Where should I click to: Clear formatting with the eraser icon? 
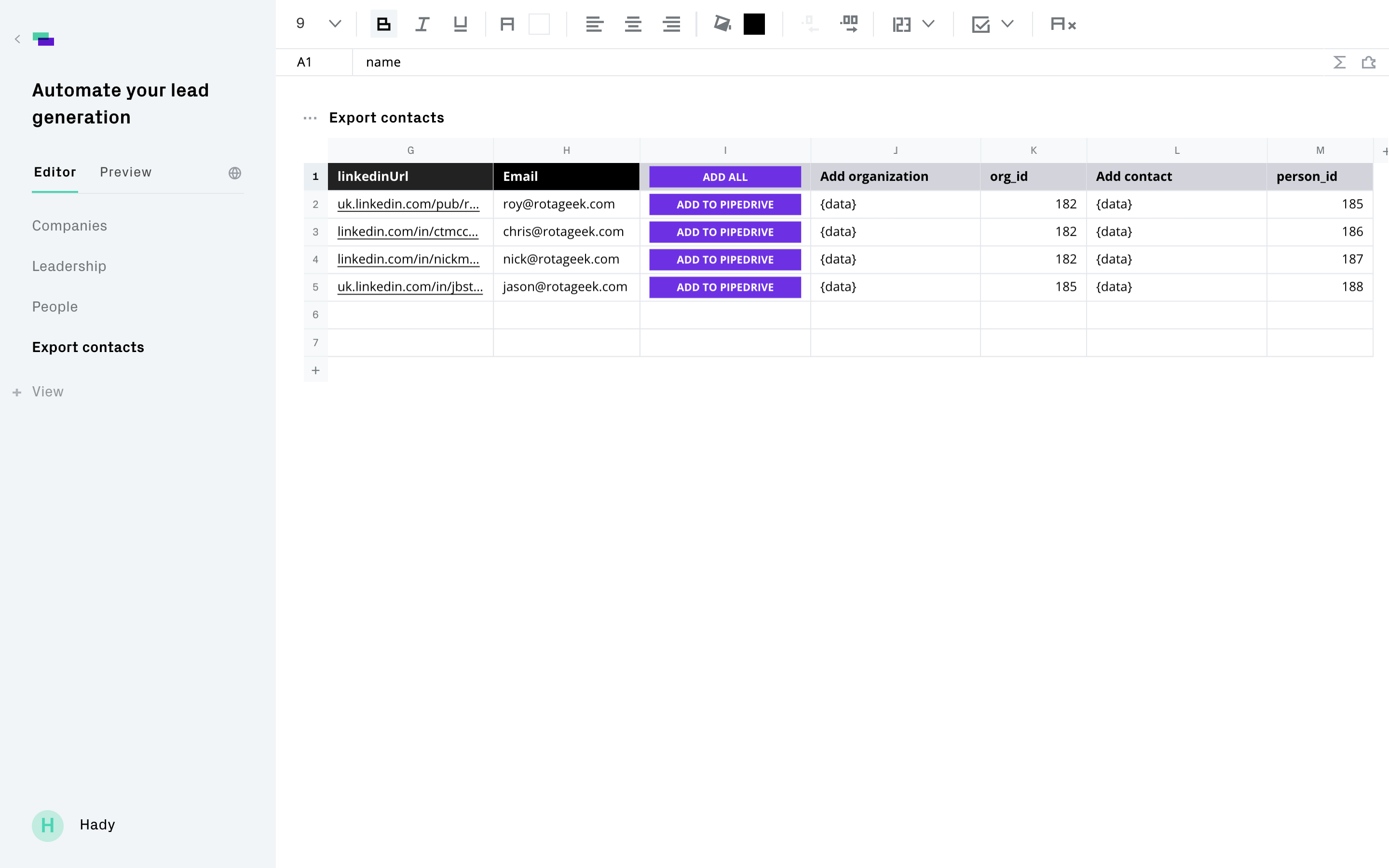coord(1063,24)
